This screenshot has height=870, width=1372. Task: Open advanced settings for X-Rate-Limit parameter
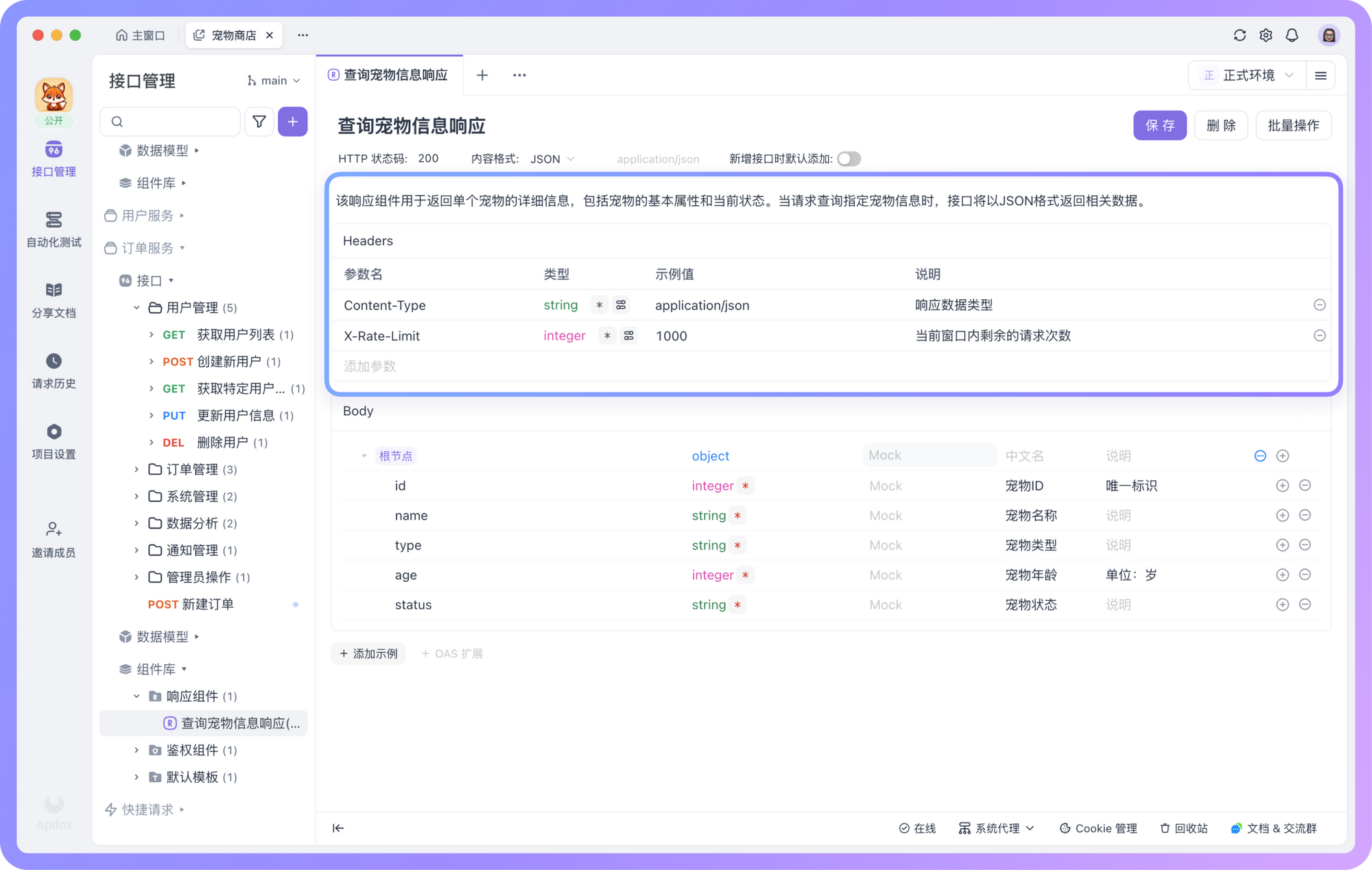628,336
